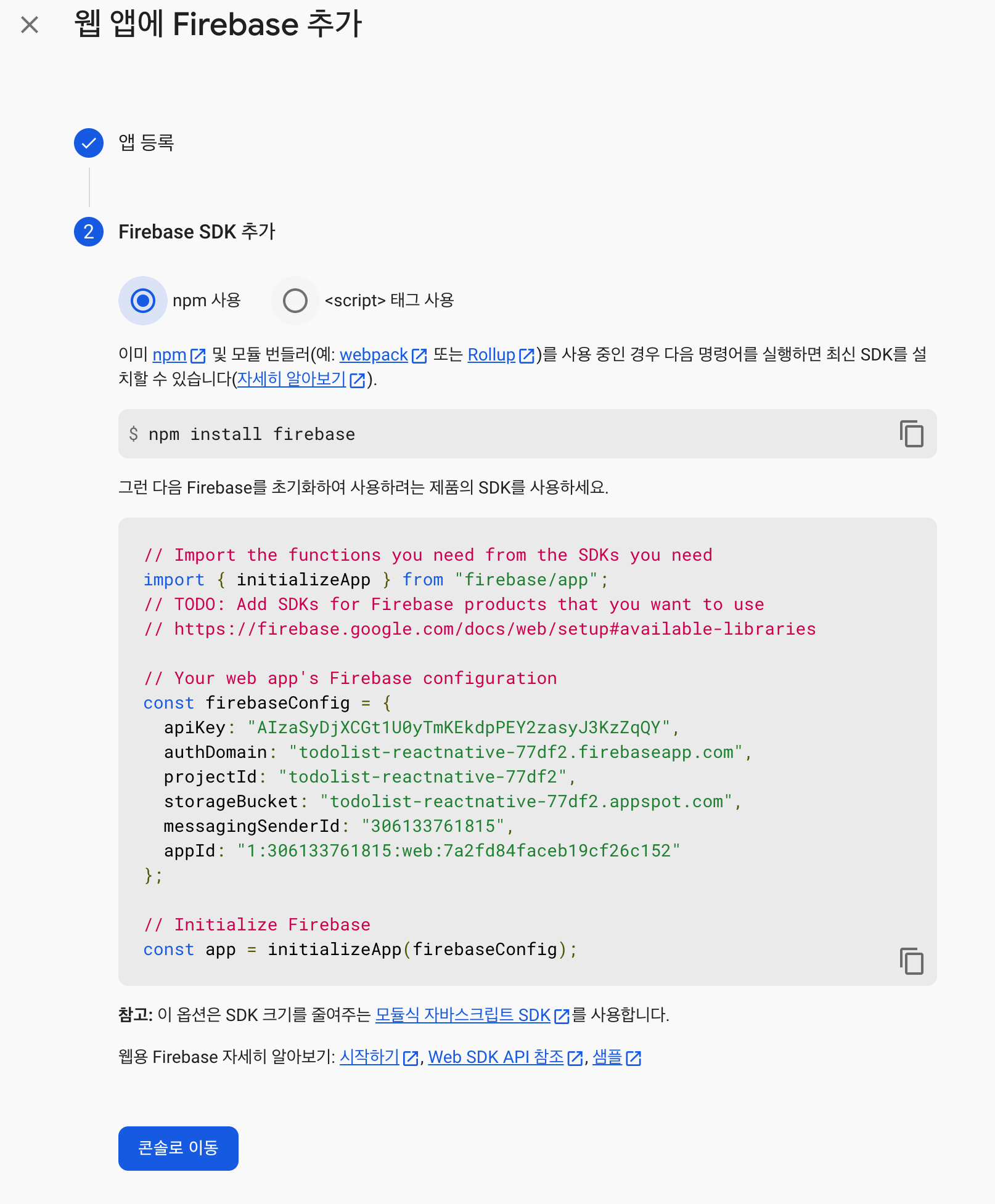This screenshot has height=1204, width=995.
Task: Click the Firebase SDK 추가 step title
Action: (x=197, y=232)
